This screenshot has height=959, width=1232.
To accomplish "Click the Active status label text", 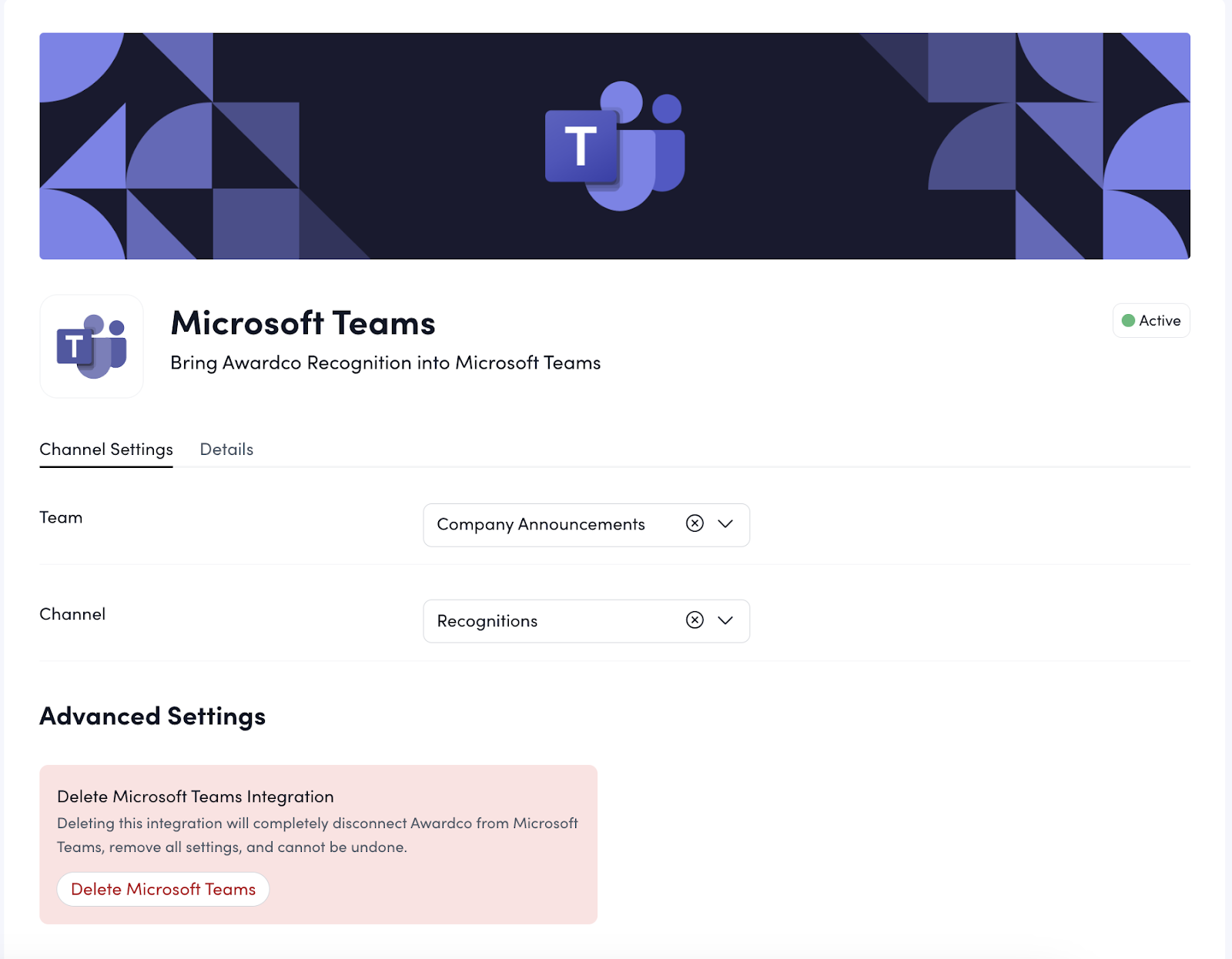I will pyautogui.click(x=1160, y=321).
